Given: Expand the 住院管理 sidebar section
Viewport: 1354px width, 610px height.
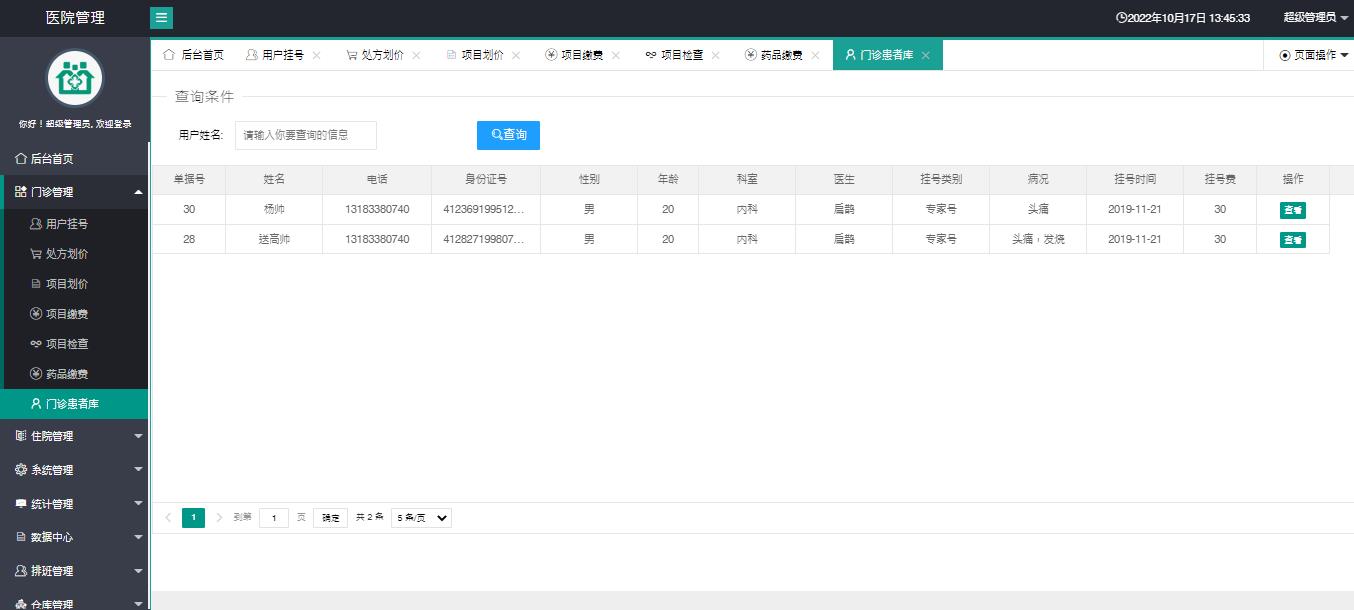Looking at the screenshot, I should coord(74,436).
